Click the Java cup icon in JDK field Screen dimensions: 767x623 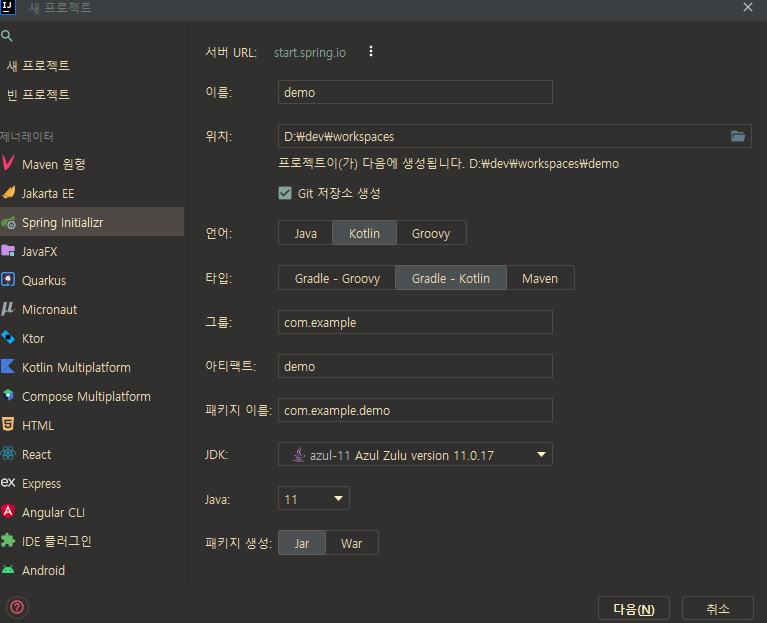point(298,455)
